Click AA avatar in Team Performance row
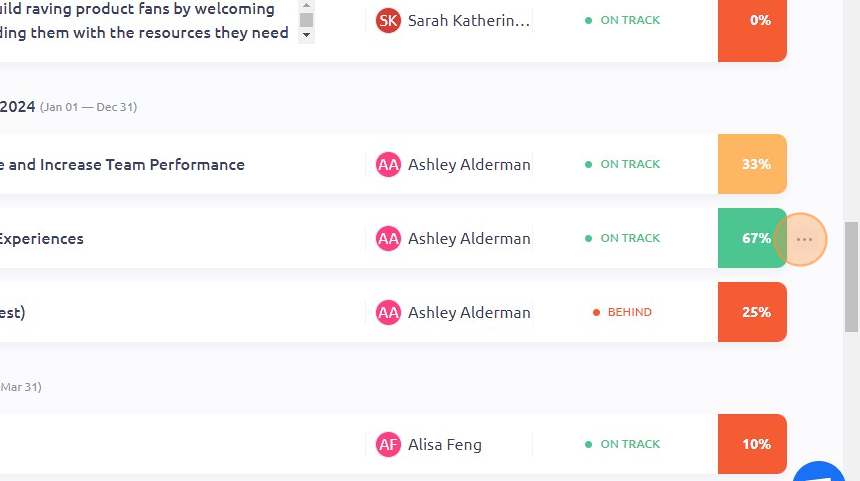Screen dimensions: 860x481 (388, 165)
